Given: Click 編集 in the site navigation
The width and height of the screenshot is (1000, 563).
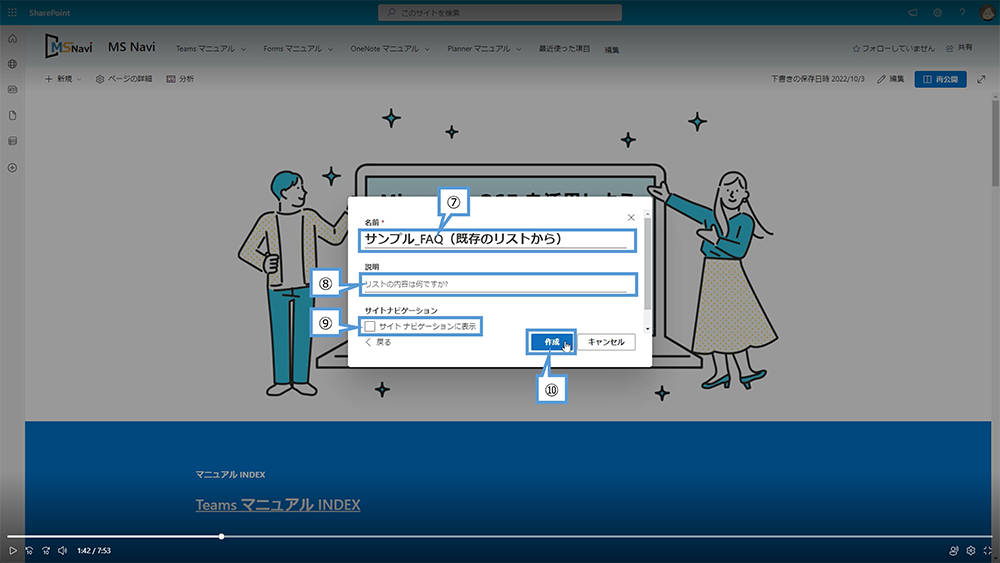Looking at the screenshot, I should pos(612,50).
